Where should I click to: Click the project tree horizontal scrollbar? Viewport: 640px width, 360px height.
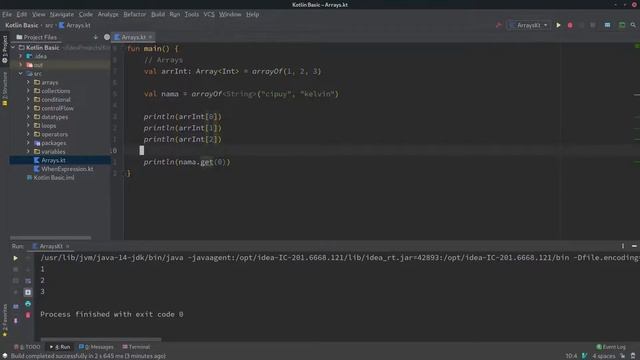[51, 238]
